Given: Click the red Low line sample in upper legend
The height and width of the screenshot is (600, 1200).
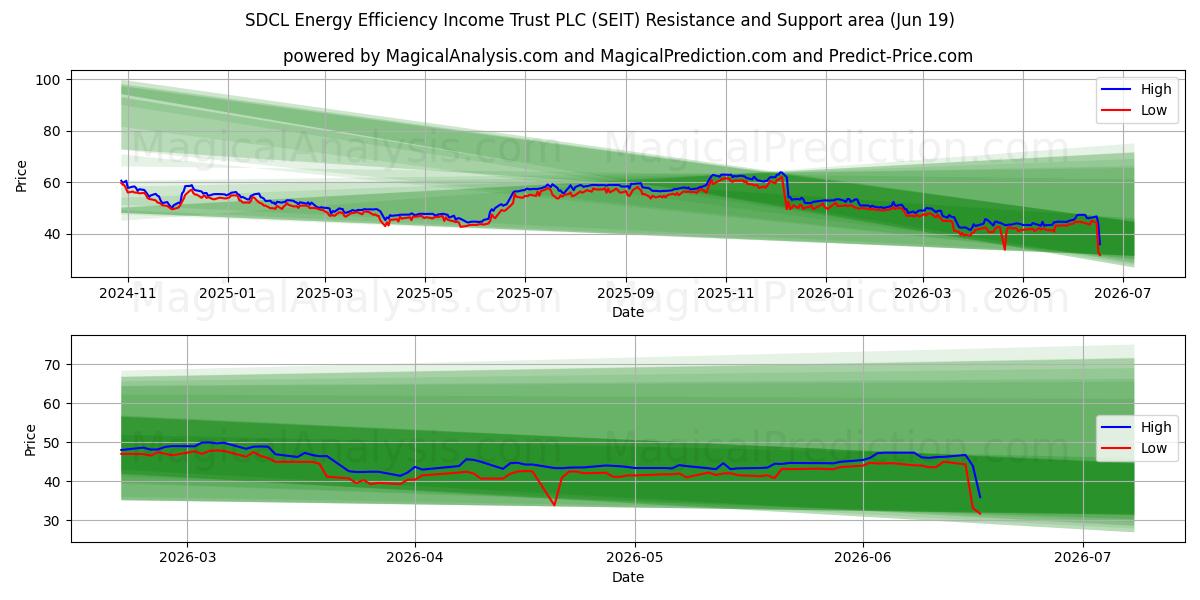Looking at the screenshot, I should click(x=1117, y=111).
